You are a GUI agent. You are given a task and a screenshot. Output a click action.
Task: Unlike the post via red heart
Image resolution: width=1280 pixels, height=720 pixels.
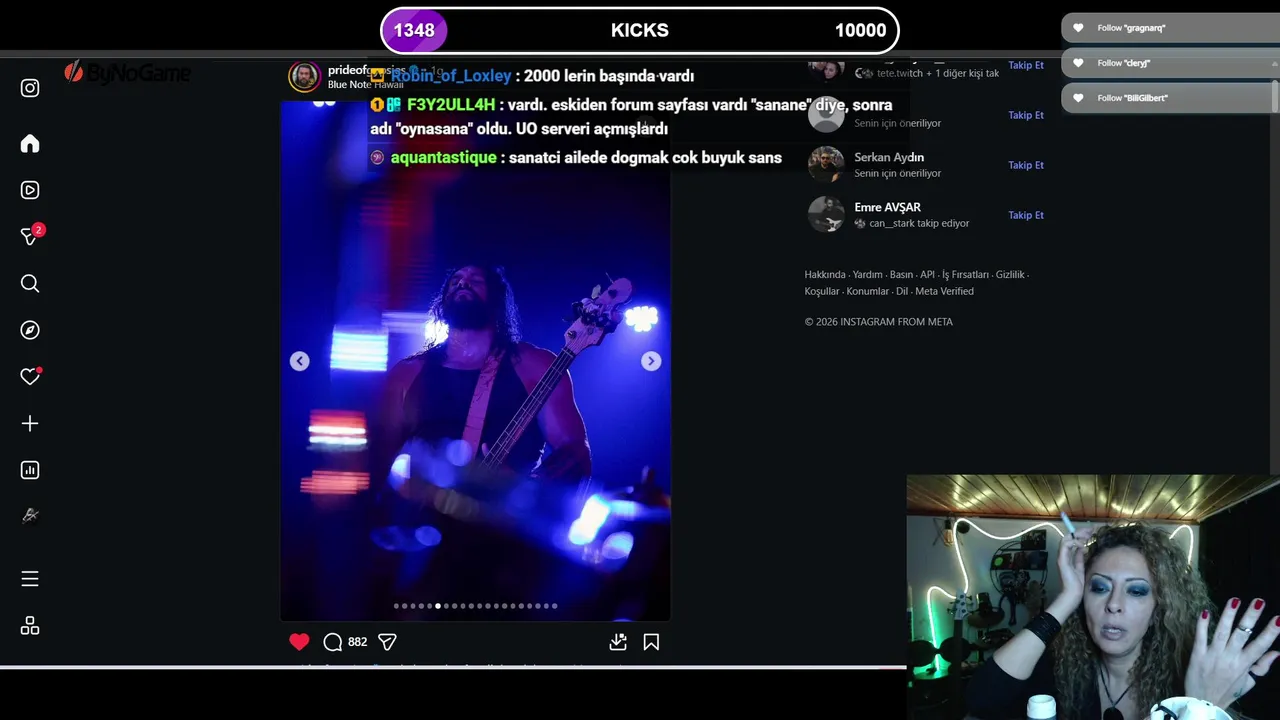[299, 642]
